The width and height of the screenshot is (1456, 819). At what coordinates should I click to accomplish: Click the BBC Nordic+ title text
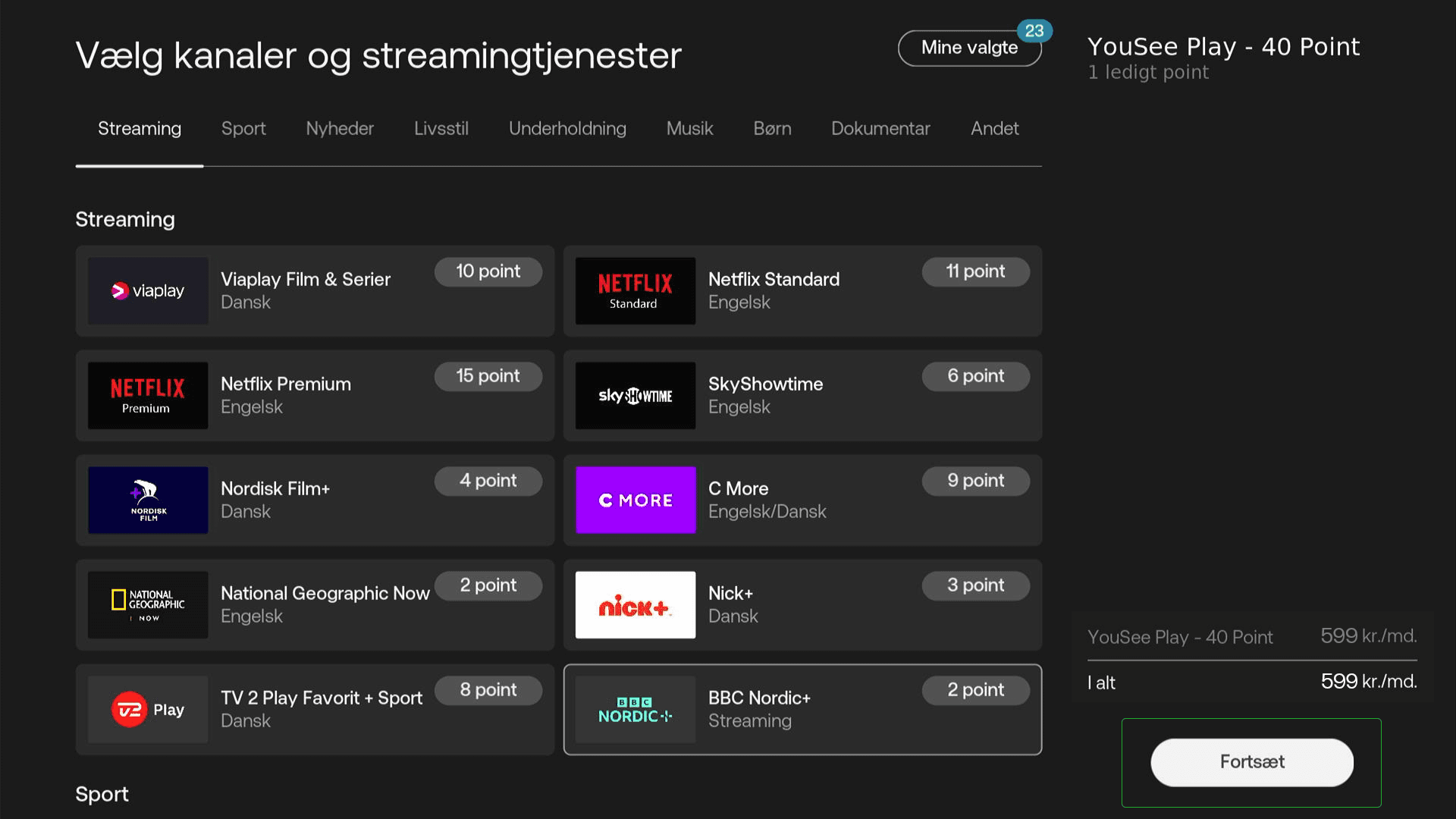(x=759, y=698)
